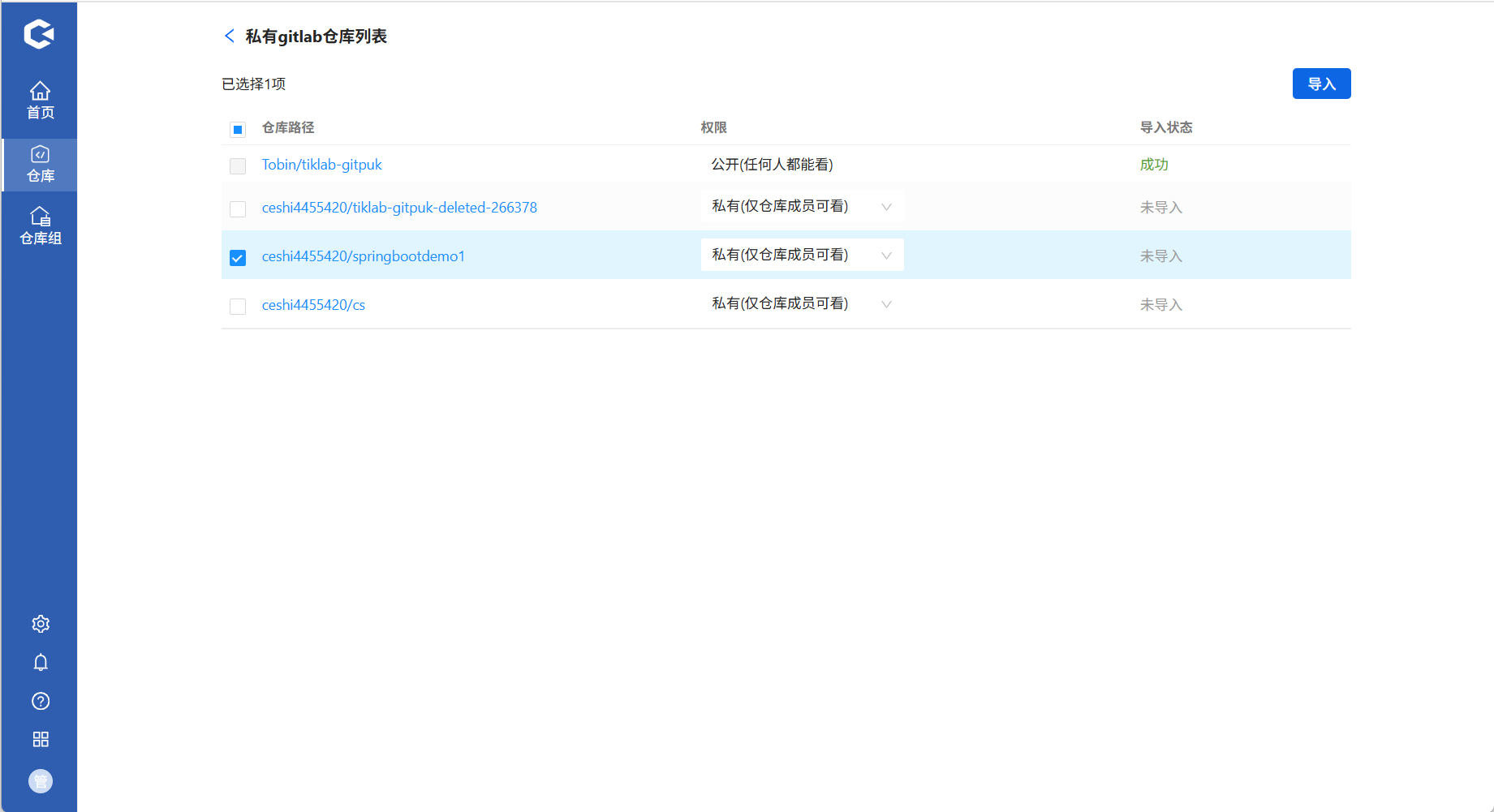The image size is (1494, 812).
Task: Click 公开(任何人都能看) permission text
Action: coord(772,165)
